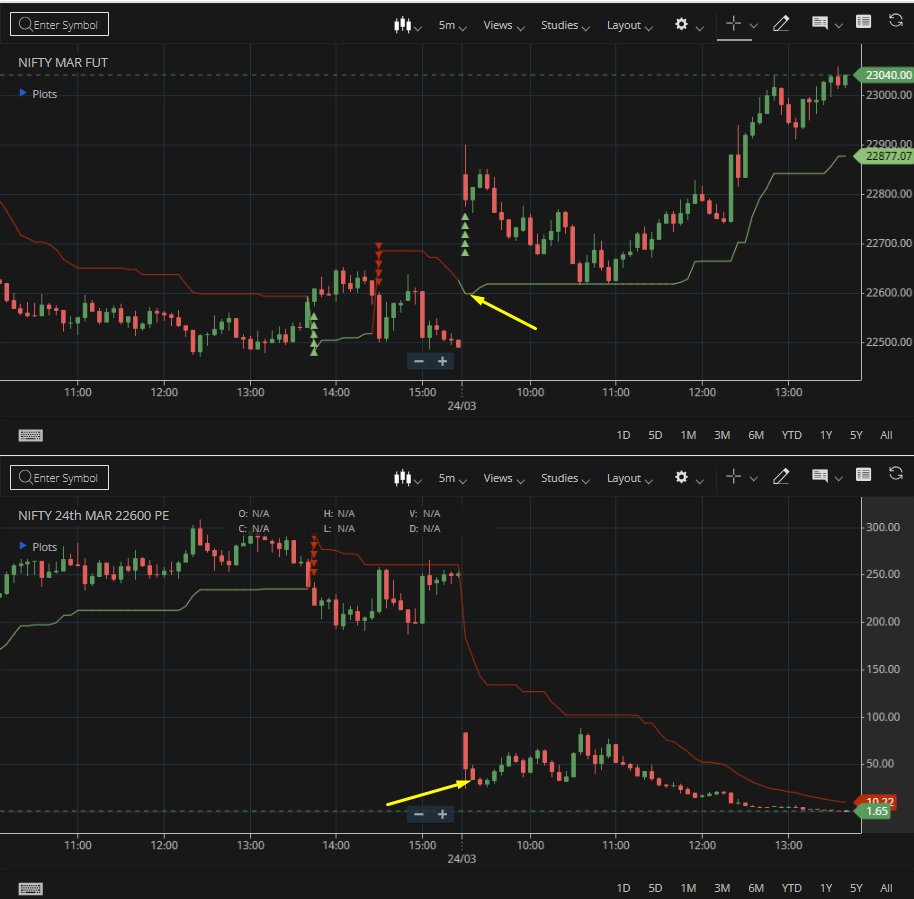Select the crosshair cursor tool
Screen dimensions: 914x899
731,22
